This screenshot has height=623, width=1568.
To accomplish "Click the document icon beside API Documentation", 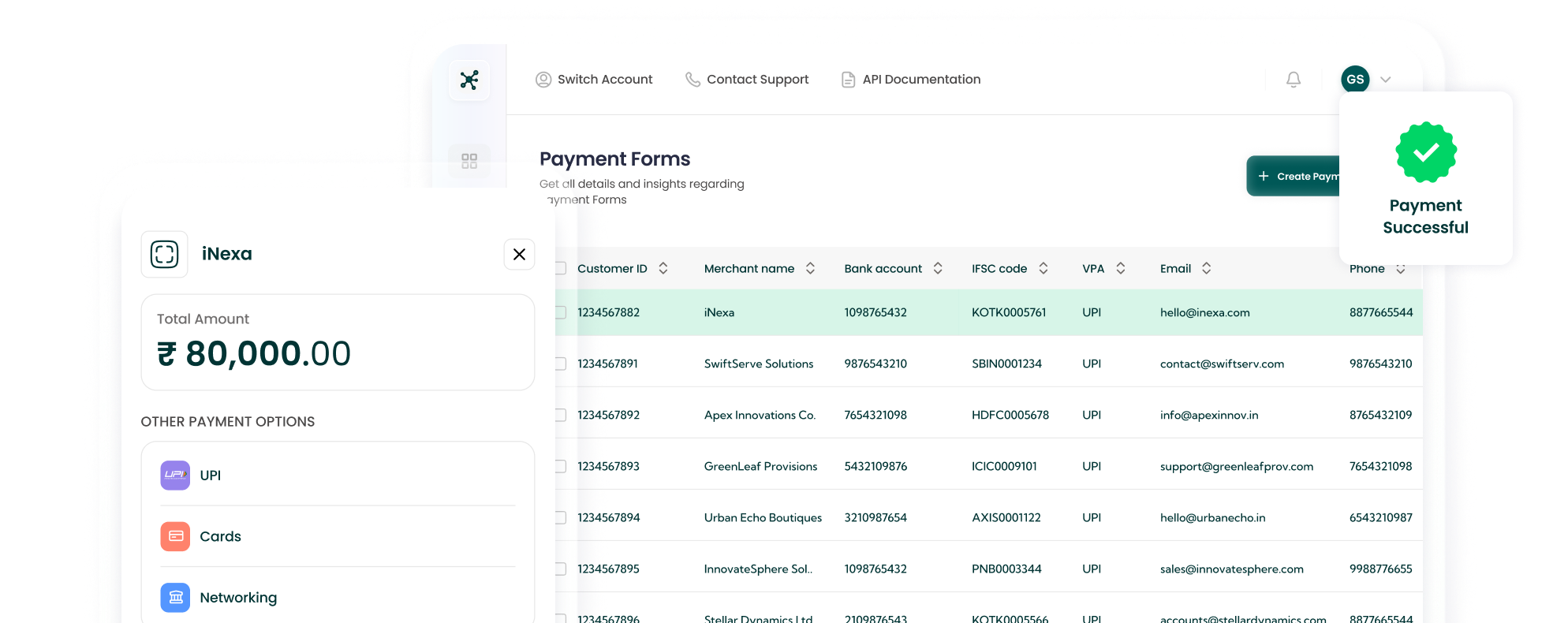I will tap(848, 80).
